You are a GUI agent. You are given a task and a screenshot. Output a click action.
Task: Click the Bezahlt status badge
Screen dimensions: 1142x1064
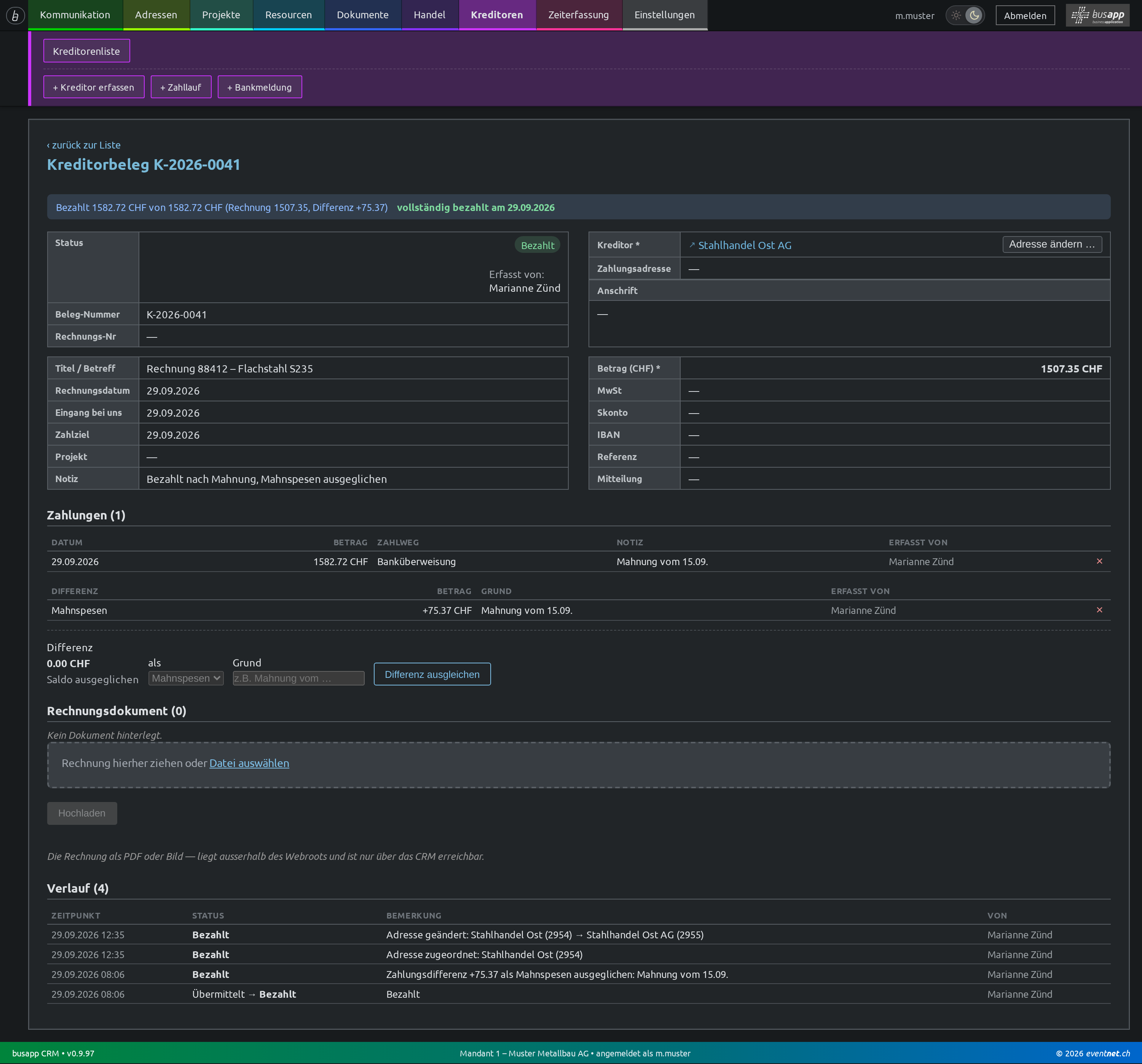click(537, 246)
